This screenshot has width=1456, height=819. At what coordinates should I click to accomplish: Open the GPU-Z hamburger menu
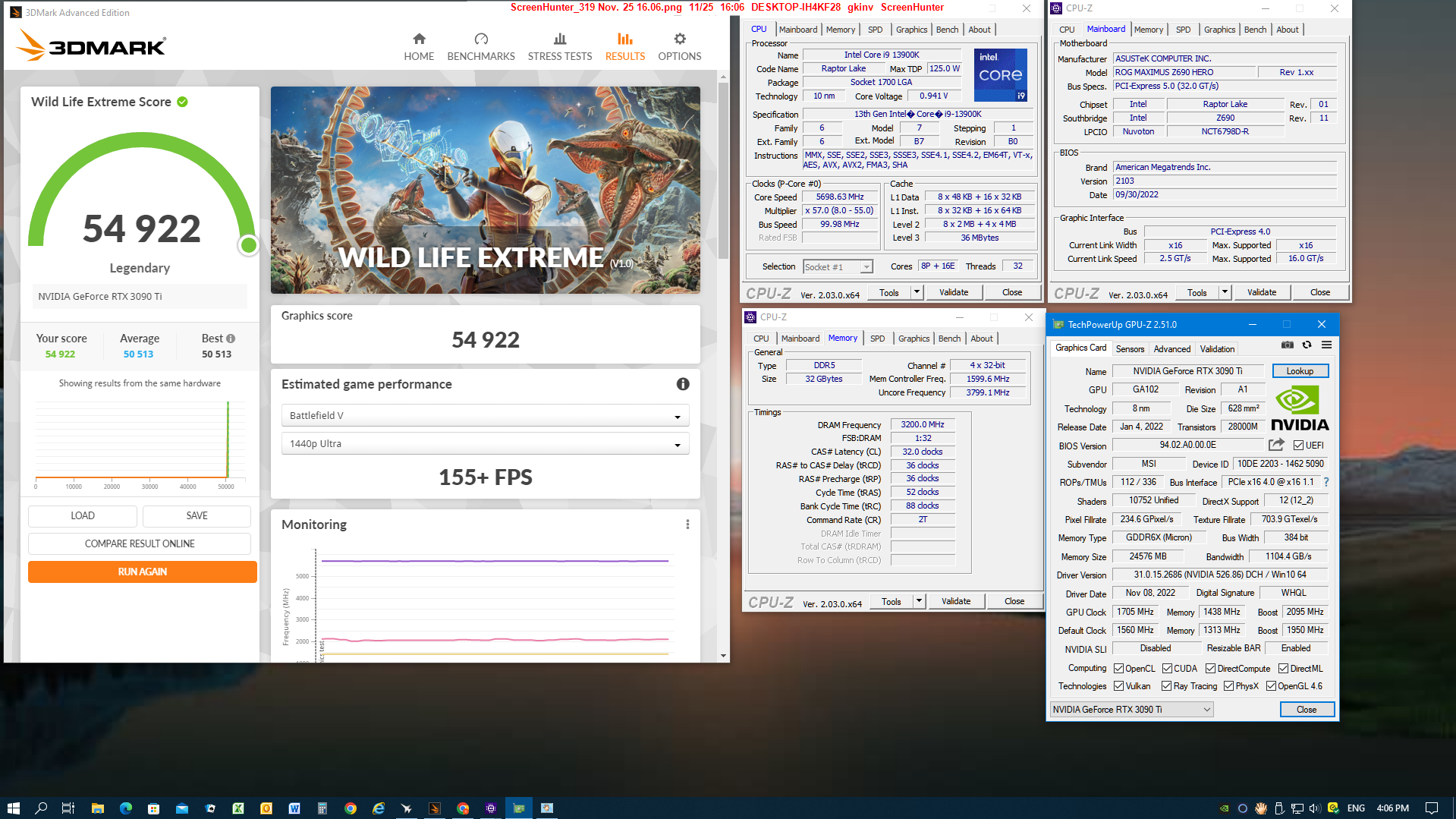point(1326,345)
